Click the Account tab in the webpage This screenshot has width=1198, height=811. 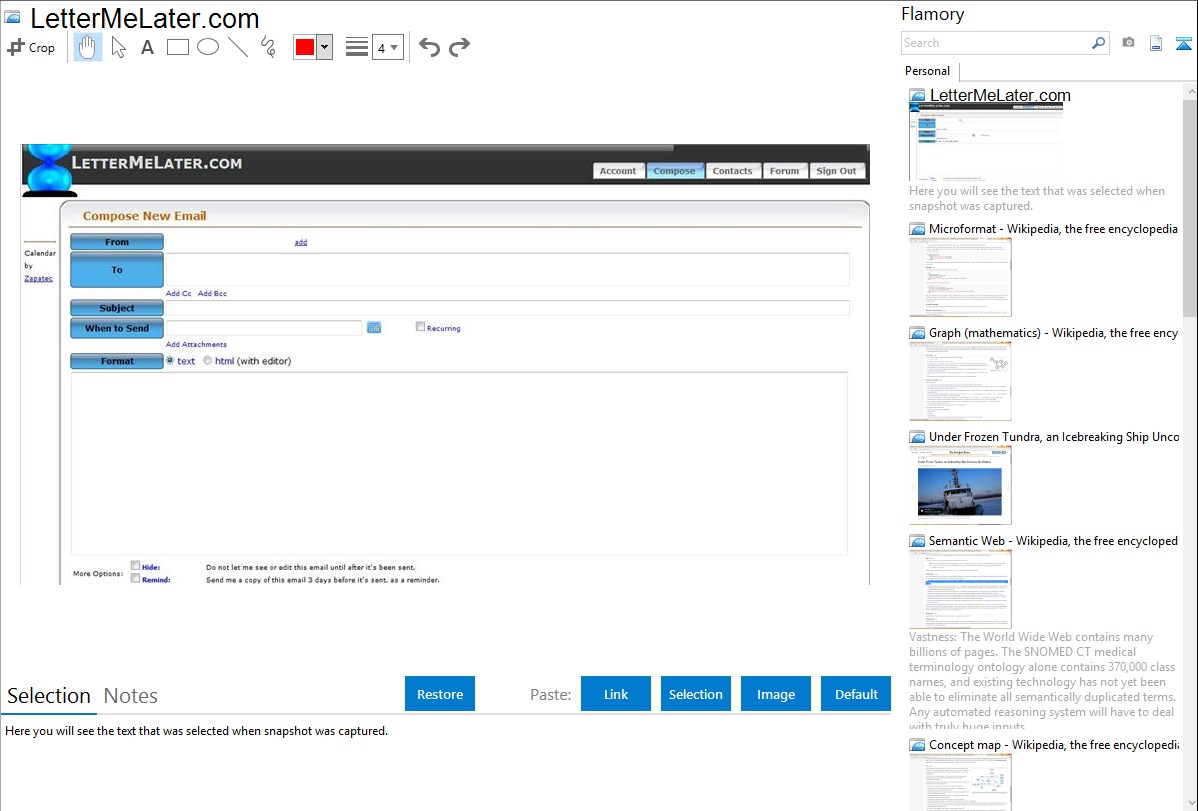click(617, 171)
